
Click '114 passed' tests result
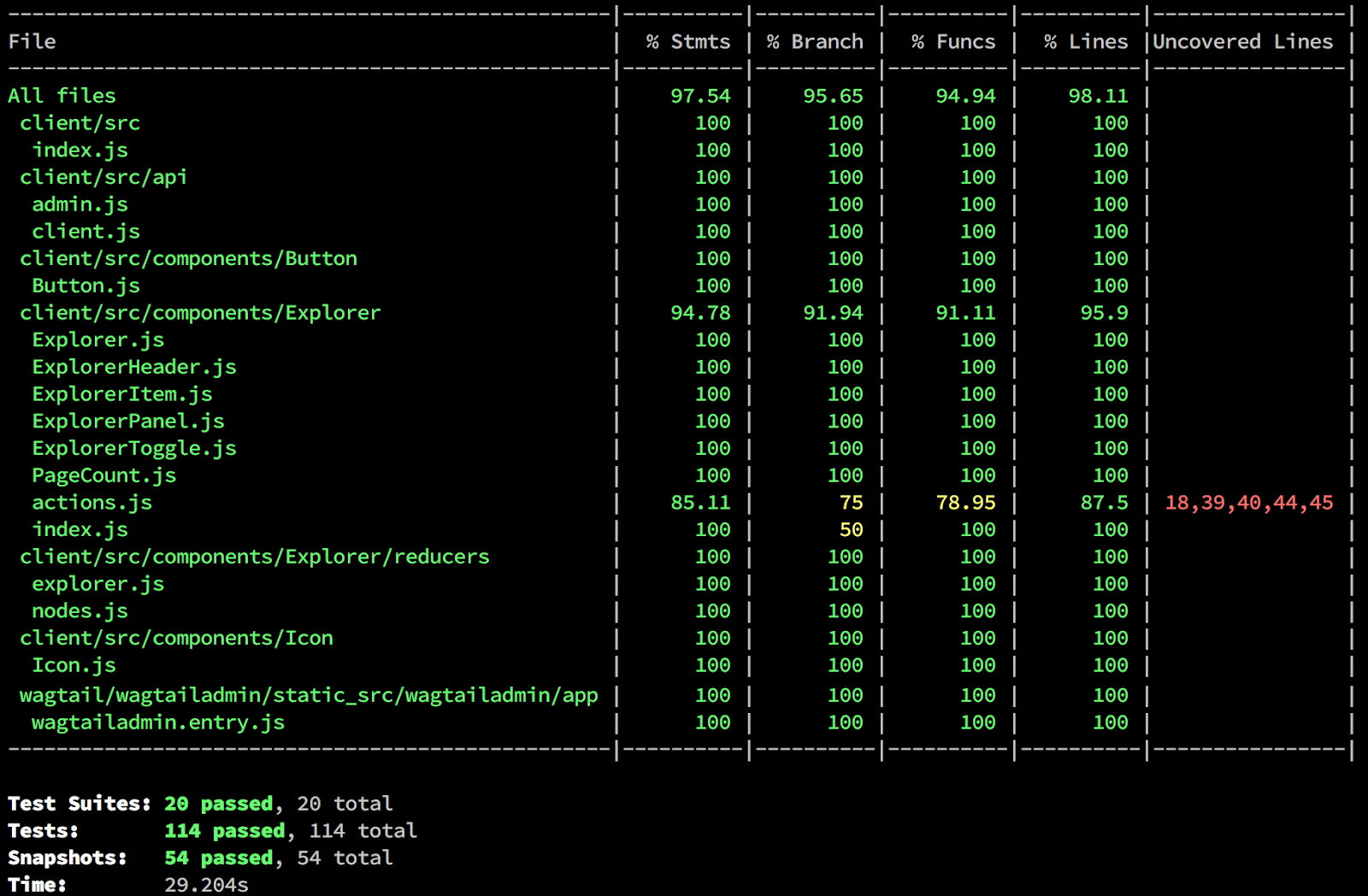(225, 831)
